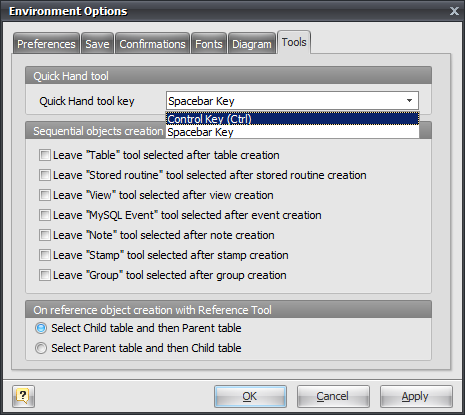Select Child table then Parent table radio
Image resolution: width=465 pixels, height=415 pixels.
[x=41, y=328]
